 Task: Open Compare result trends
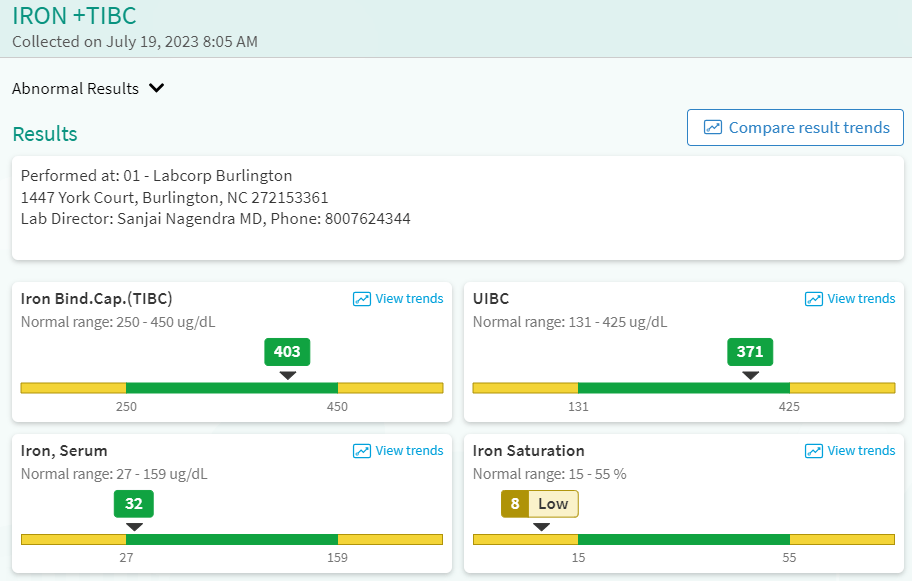tap(808, 128)
